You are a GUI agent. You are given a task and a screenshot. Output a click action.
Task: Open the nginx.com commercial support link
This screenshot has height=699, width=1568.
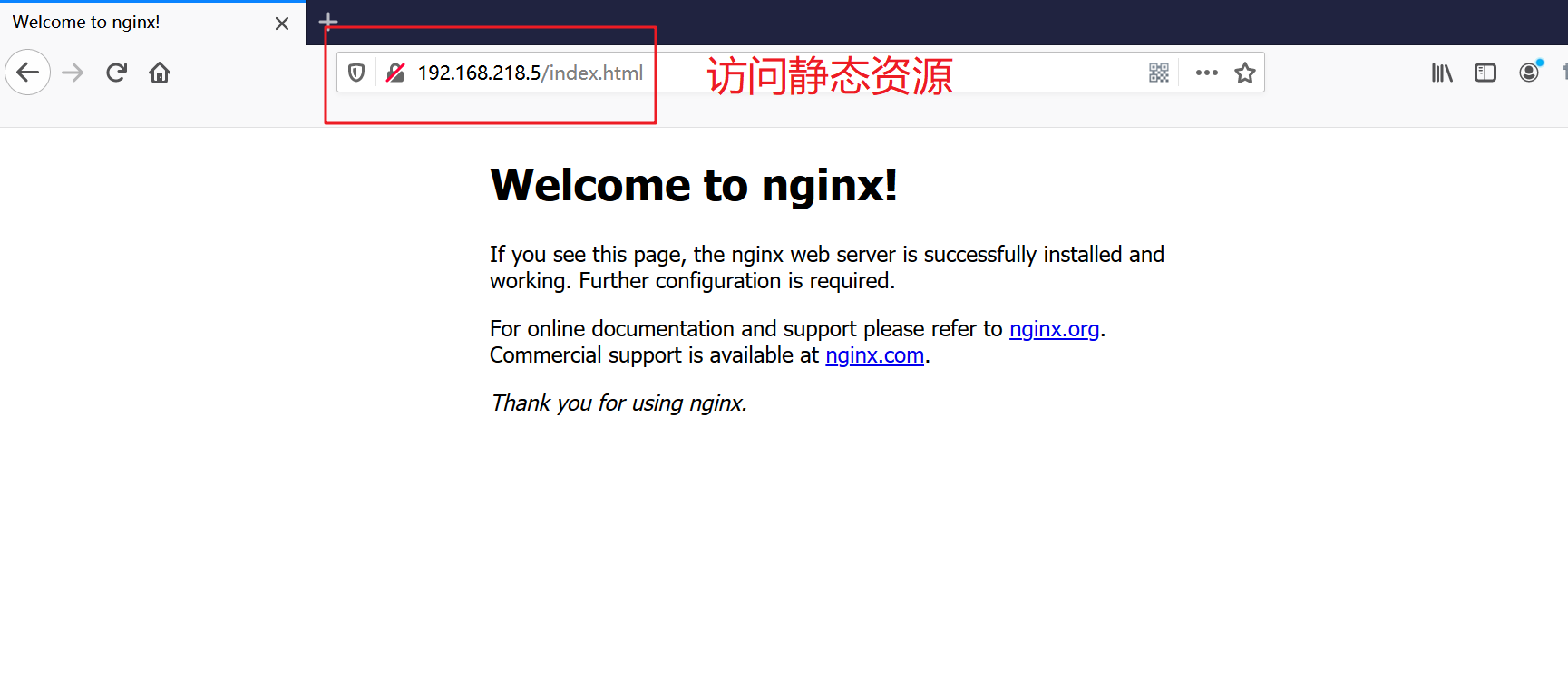[874, 354]
